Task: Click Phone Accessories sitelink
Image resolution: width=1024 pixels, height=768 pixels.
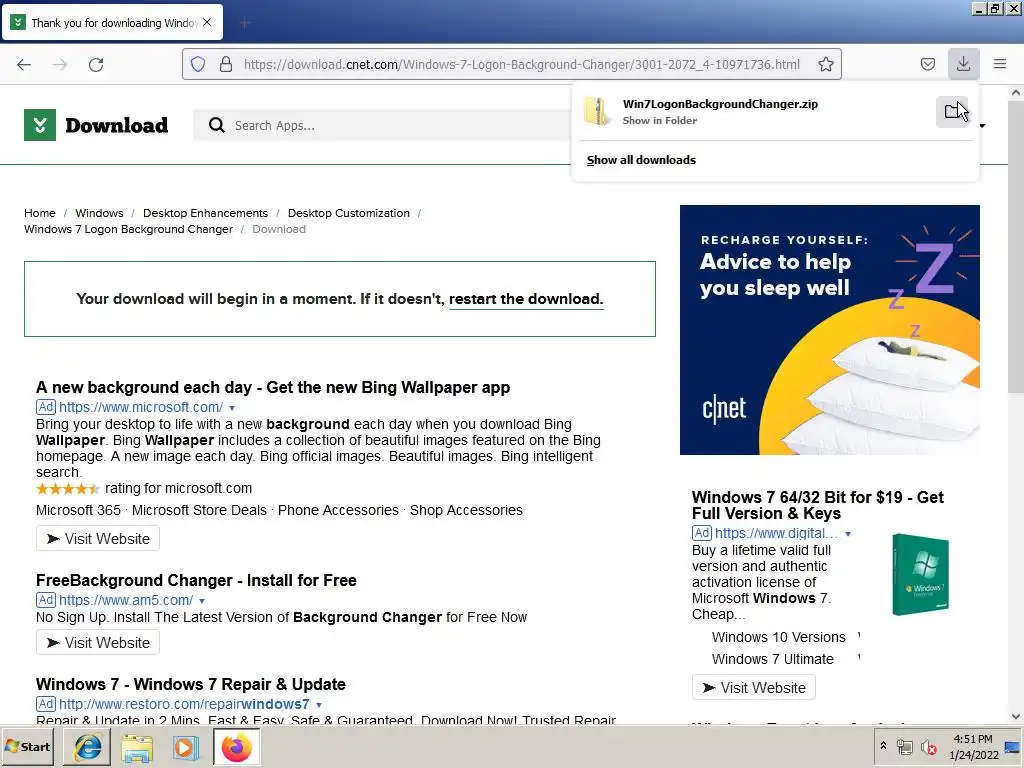Action: coord(338,510)
